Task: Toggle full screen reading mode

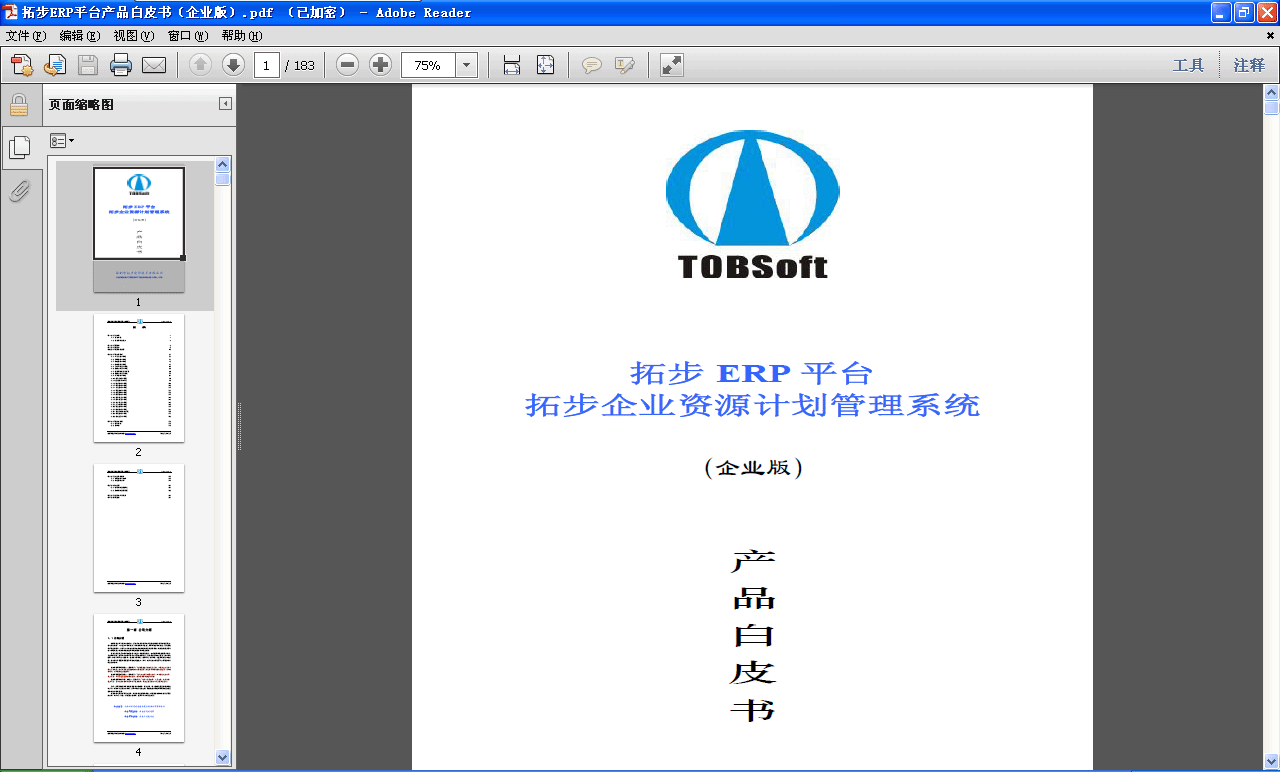Action: point(668,64)
